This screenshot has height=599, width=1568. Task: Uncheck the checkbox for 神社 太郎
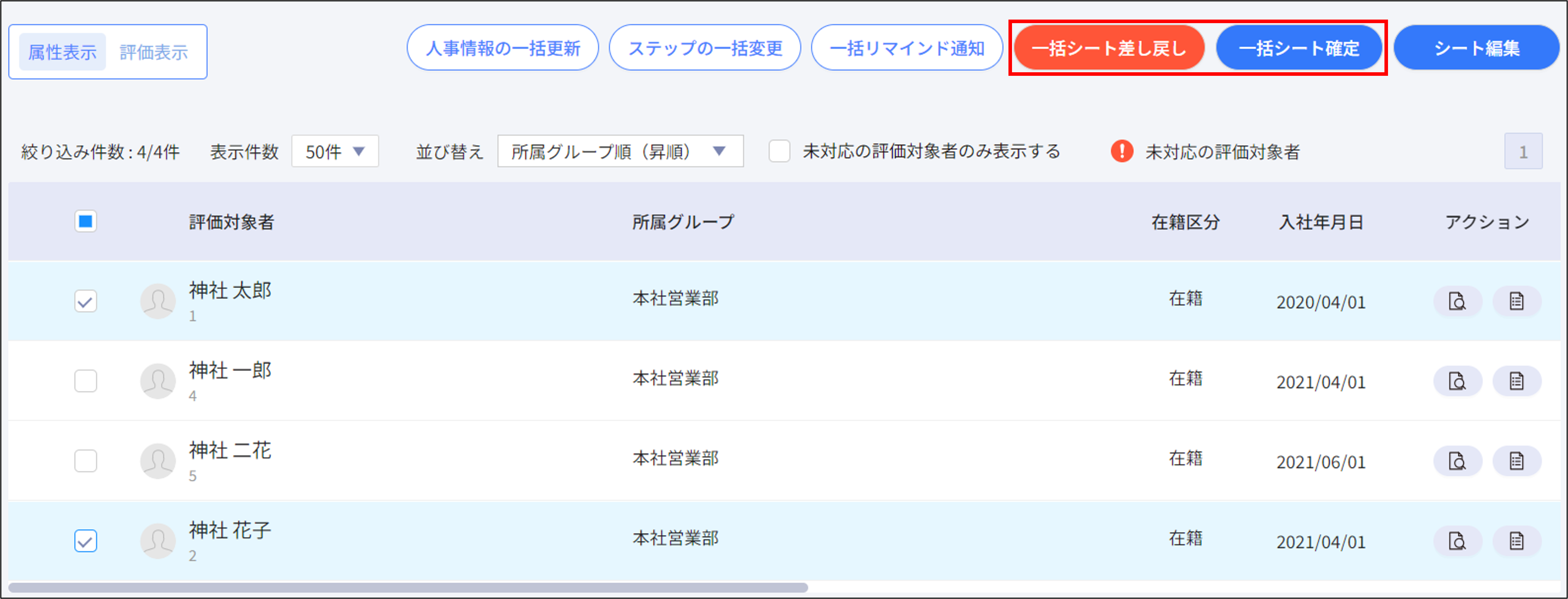86,301
